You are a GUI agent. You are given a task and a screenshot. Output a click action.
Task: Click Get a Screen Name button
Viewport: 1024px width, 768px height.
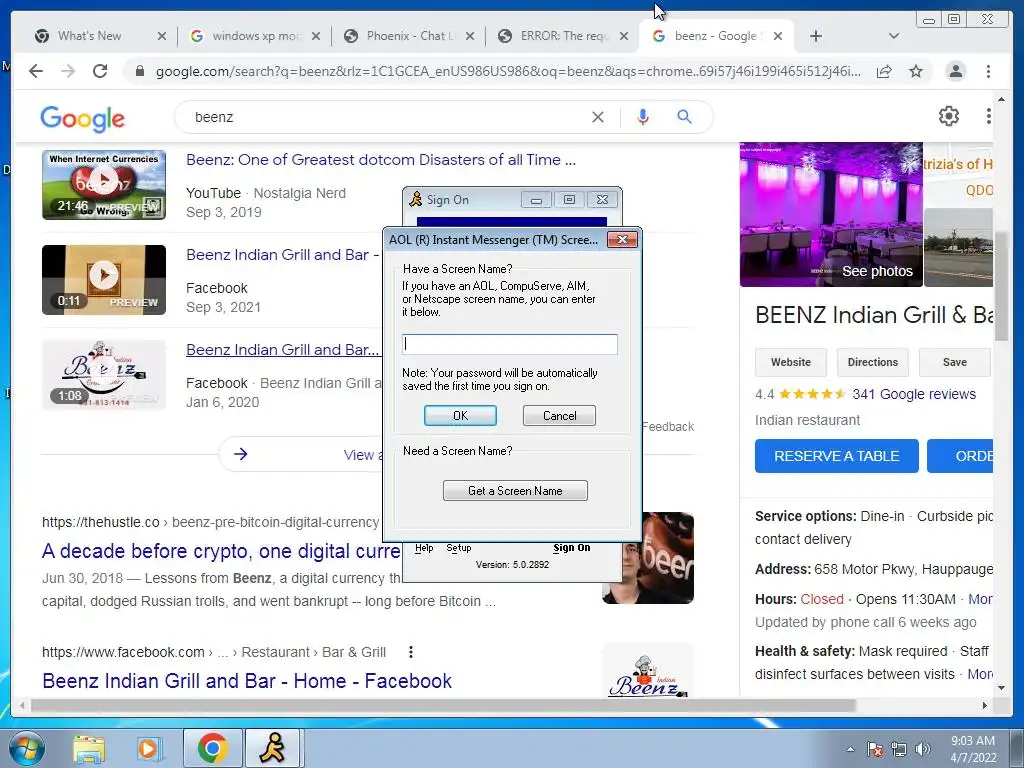coord(515,491)
